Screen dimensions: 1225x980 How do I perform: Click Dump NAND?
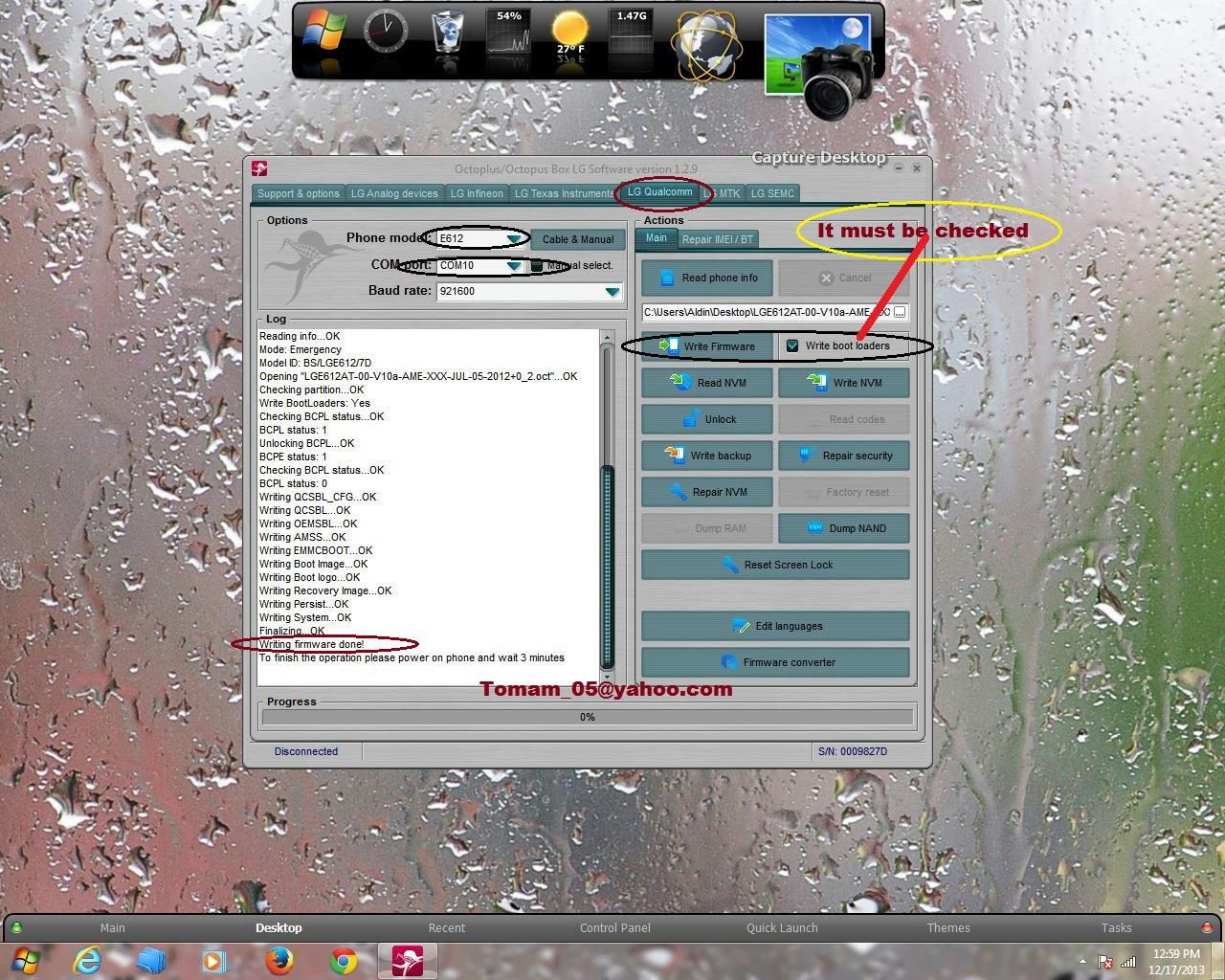844,528
